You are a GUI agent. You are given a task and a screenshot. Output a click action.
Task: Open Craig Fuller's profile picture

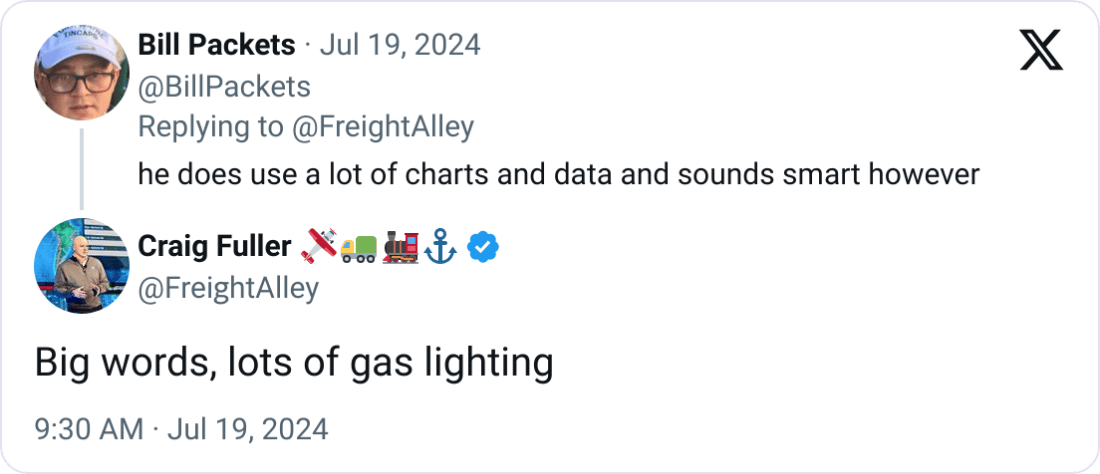82,266
